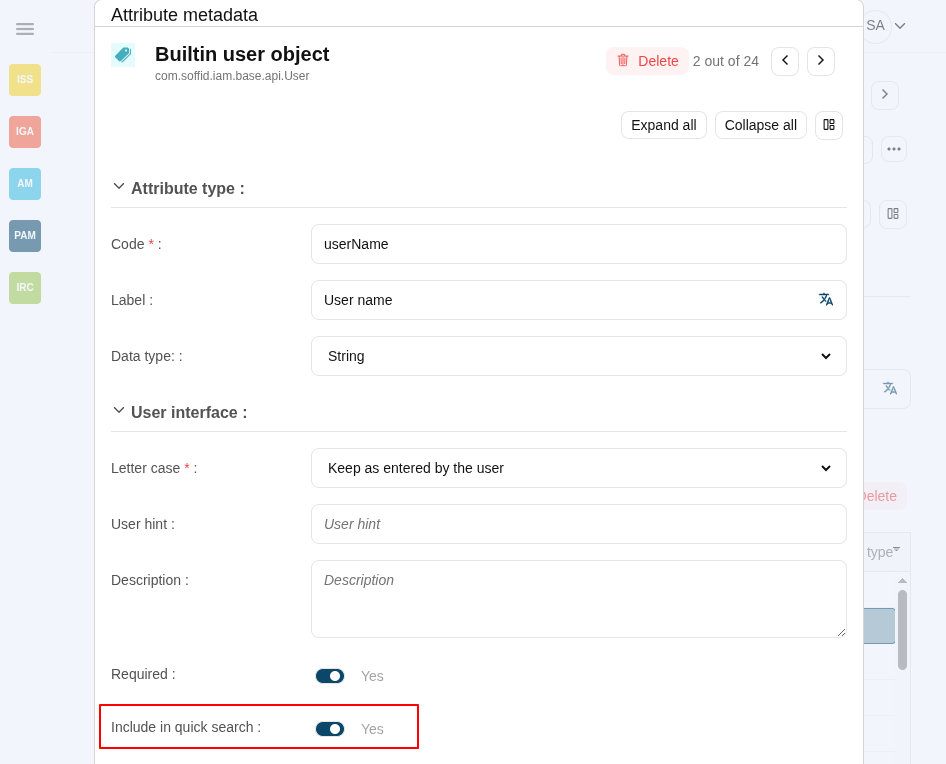
Task: Collapse the Attribute type section
Action: click(119, 187)
